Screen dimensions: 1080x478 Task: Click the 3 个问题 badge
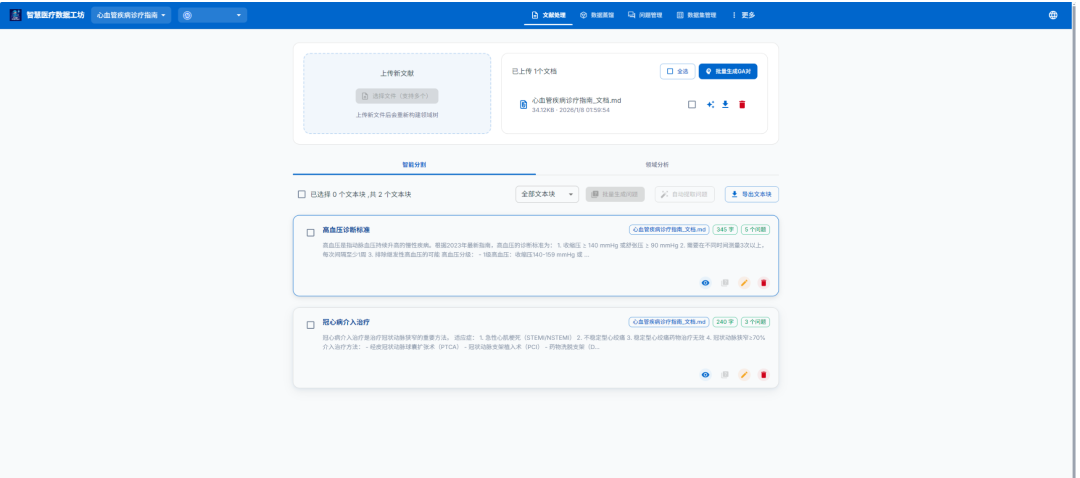(756, 322)
